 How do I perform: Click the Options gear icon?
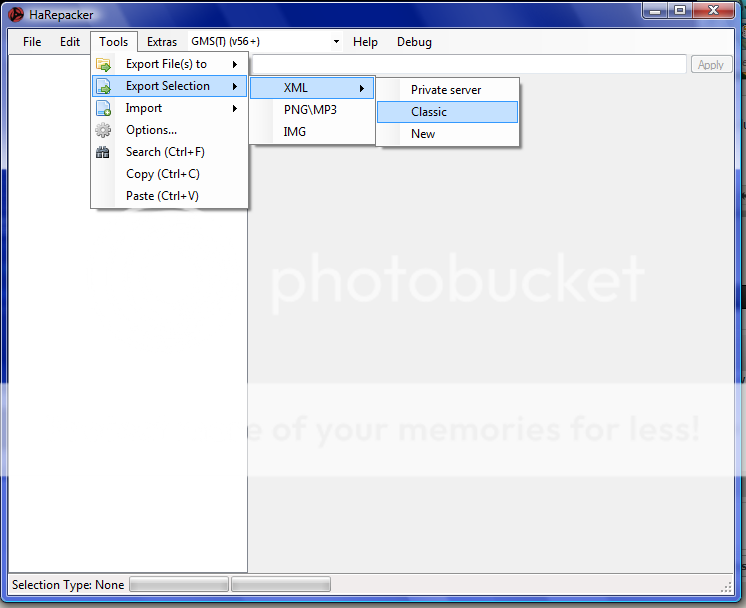point(103,130)
